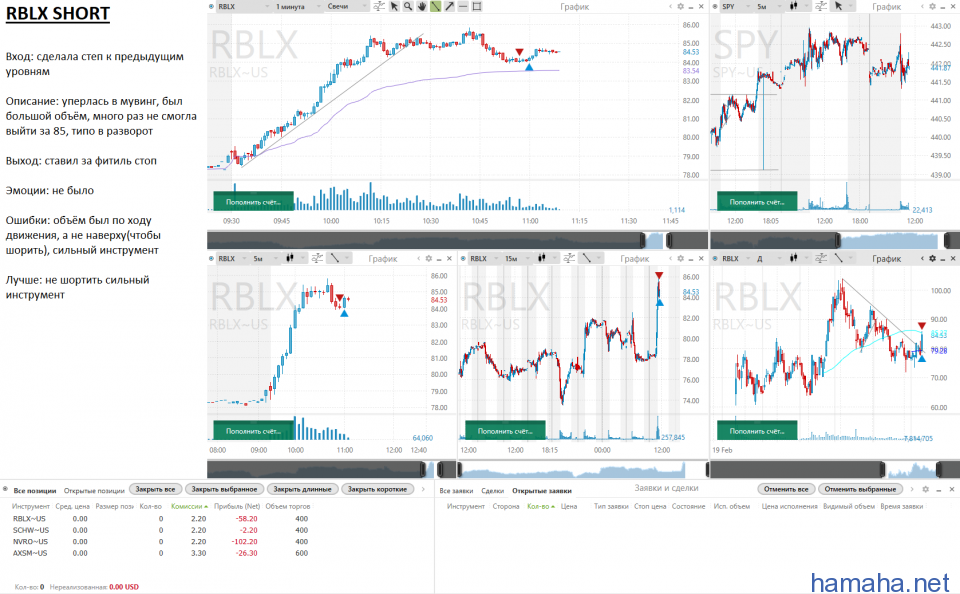Select line tool on the RBLX 5м chart
Image resolution: width=960 pixels, height=594 pixels.
[x=334, y=258]
